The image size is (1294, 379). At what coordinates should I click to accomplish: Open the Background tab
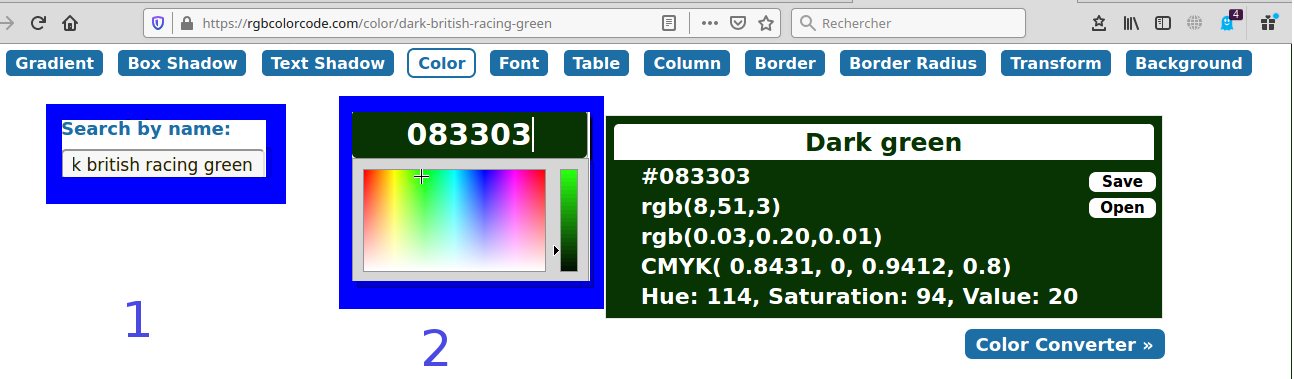pyautogui.click(x=1189, y=63)
